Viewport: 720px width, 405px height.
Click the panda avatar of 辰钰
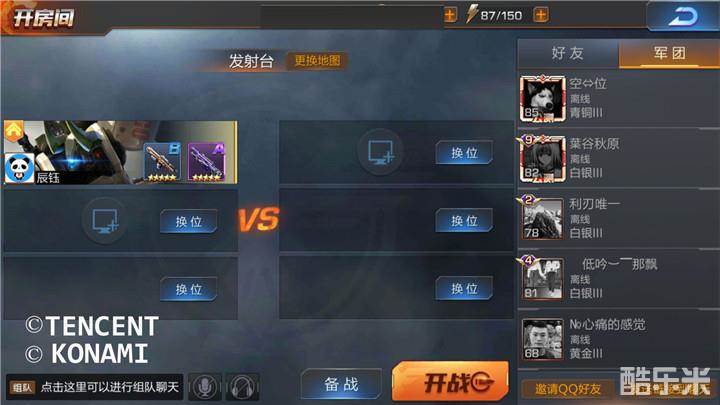pos(19,169)
